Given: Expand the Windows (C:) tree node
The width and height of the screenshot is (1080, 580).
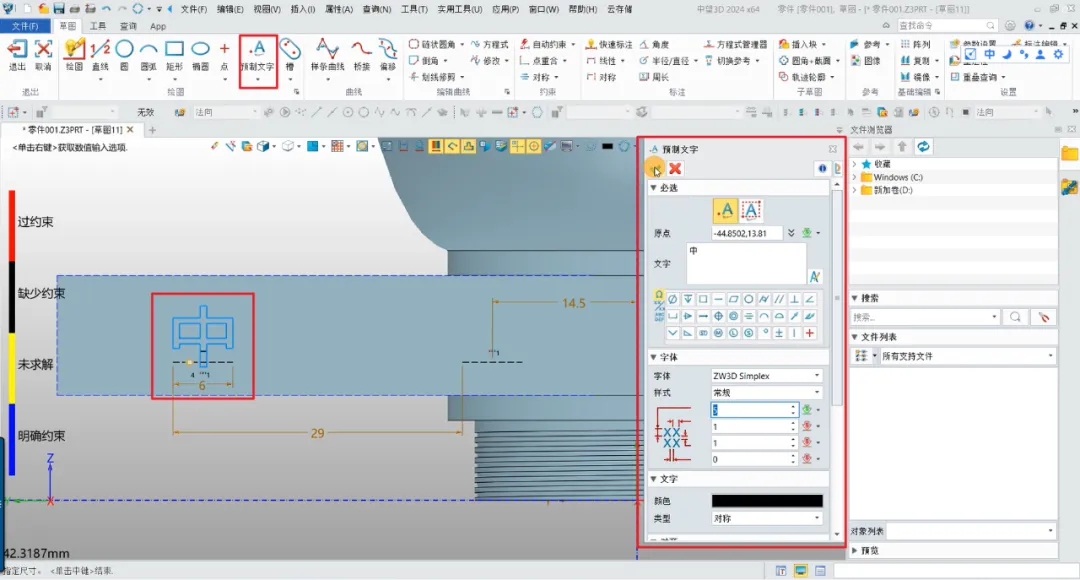Looking at the screenshot, I should [854, 177].
